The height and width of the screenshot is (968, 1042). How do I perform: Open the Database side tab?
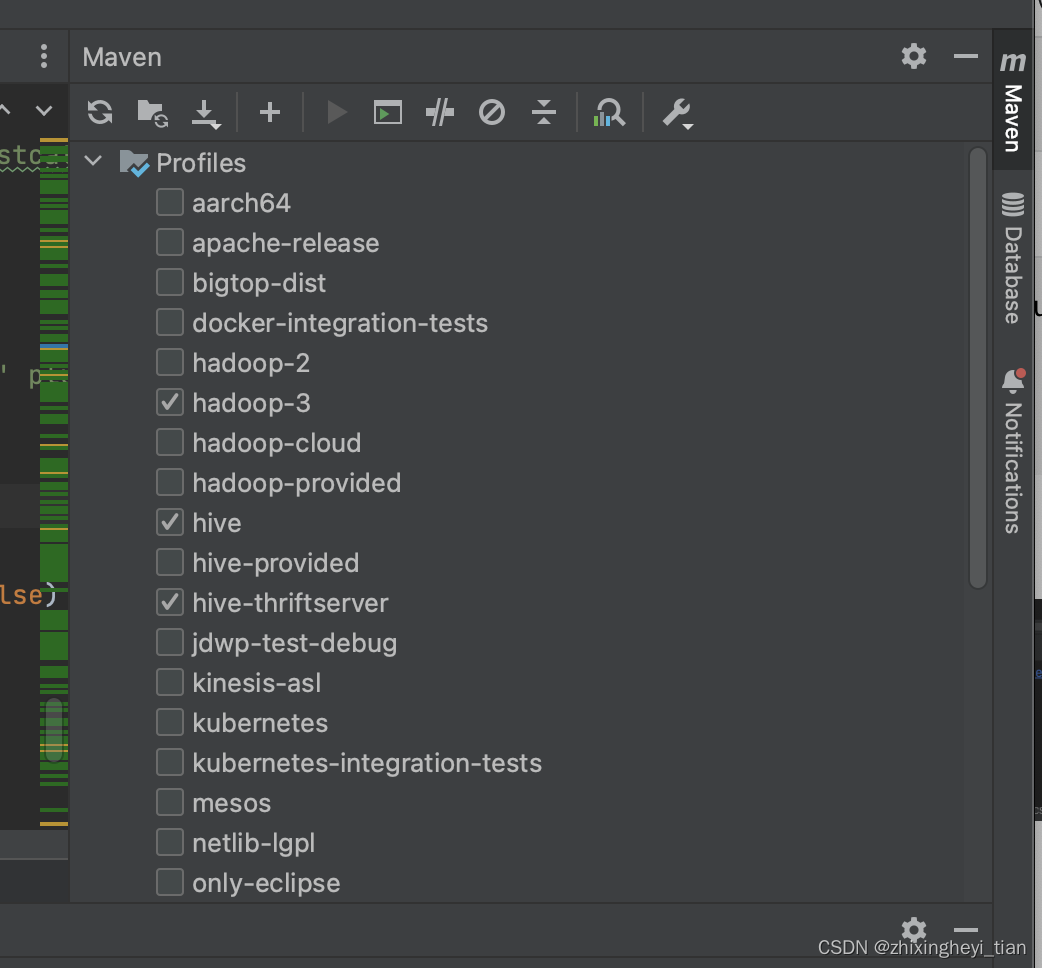(x=1012, y=257)
